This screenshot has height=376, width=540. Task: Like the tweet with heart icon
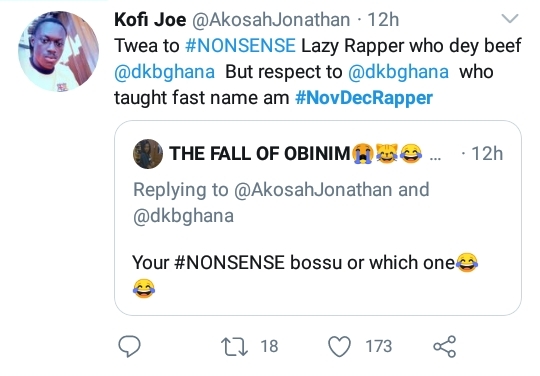tap(340, 346)
